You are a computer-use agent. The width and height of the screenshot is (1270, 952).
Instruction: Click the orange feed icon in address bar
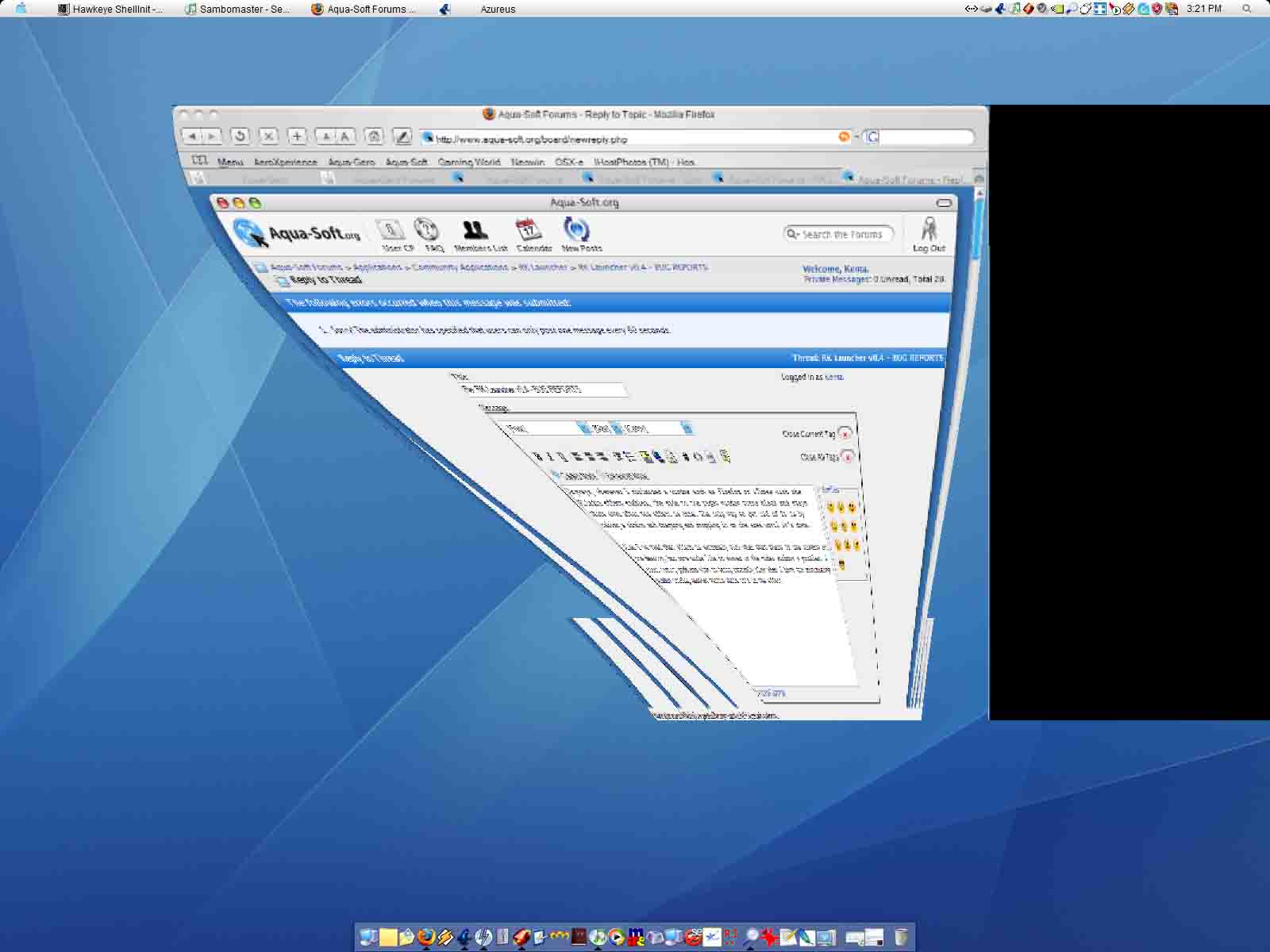click(x=844, y=137)
